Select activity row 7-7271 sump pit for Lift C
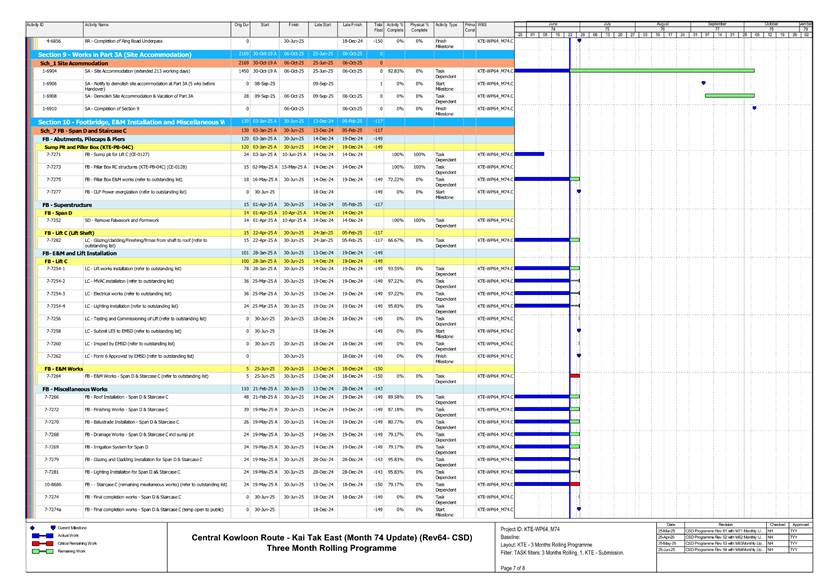Screen dimensions: 830x587 [130, 156]
